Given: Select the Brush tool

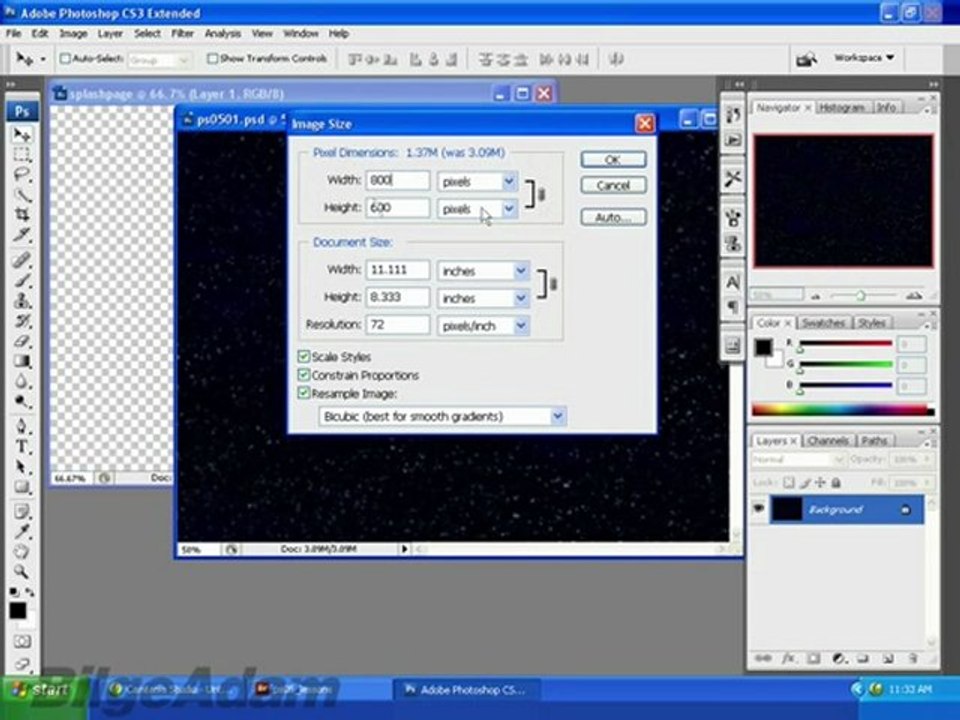Looking at the screenshot, I should point(21,280).
